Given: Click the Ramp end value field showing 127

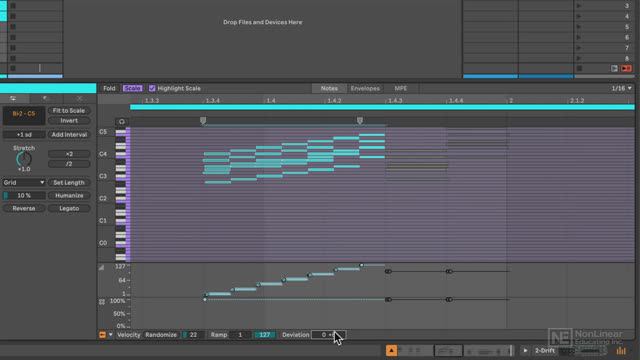Looking at the screenshot, I should (x=264, y=335).
